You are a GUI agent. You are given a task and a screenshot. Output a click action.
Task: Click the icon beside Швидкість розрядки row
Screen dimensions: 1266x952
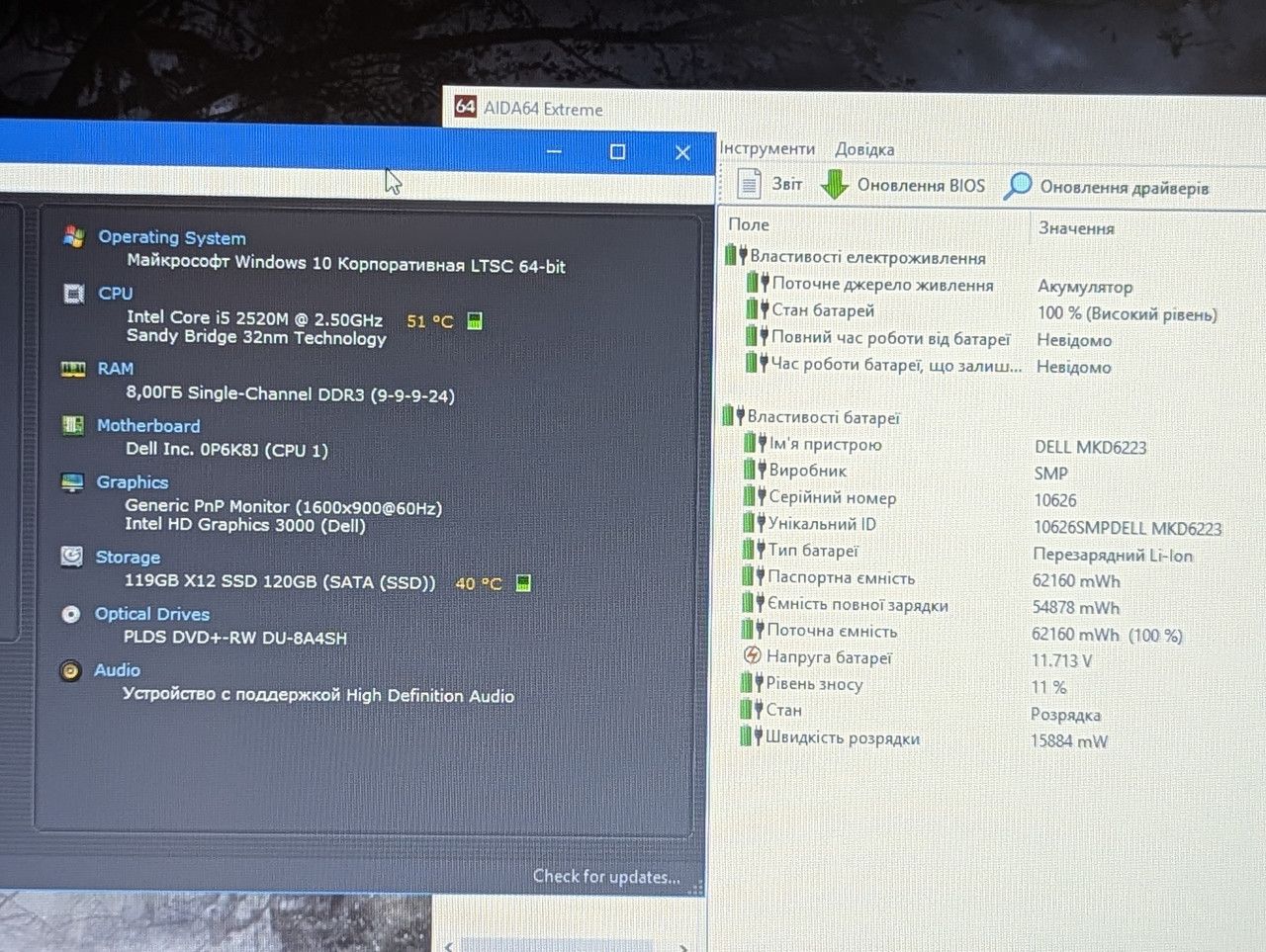752,736
